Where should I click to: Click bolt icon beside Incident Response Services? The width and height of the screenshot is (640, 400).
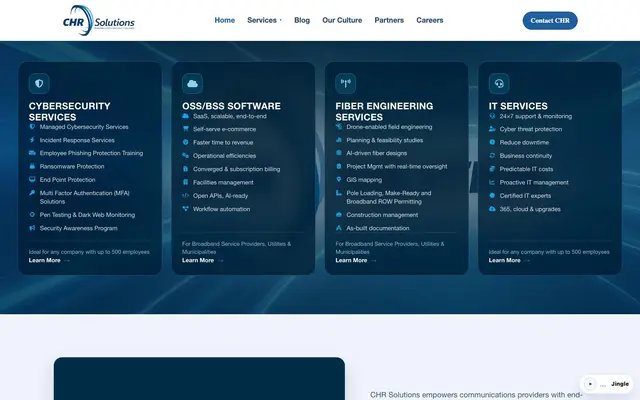32,140
